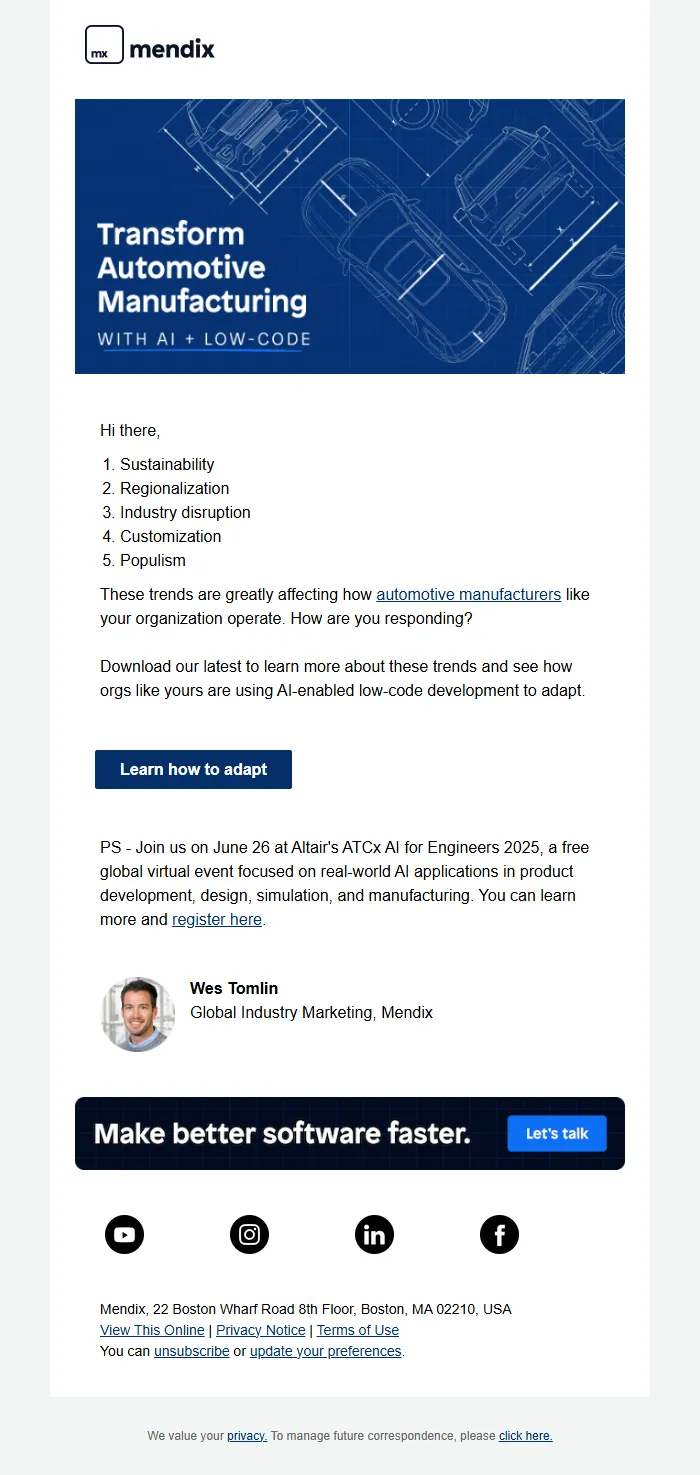This screenshot has height=1475, width=700.
Task: Click the privacy link in footer
Action: [247, 1436]
